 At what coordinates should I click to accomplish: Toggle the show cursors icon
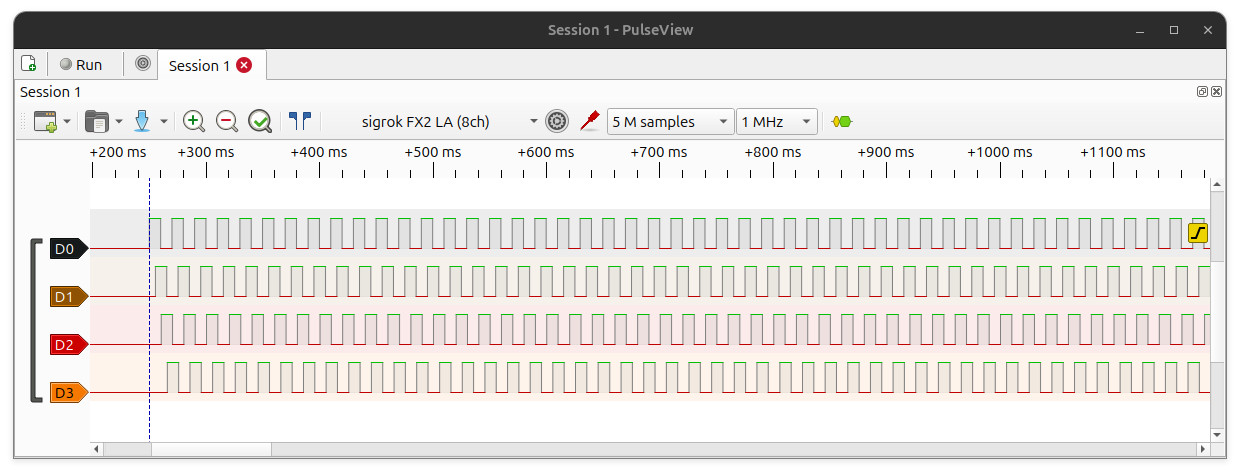coord(299,121)
